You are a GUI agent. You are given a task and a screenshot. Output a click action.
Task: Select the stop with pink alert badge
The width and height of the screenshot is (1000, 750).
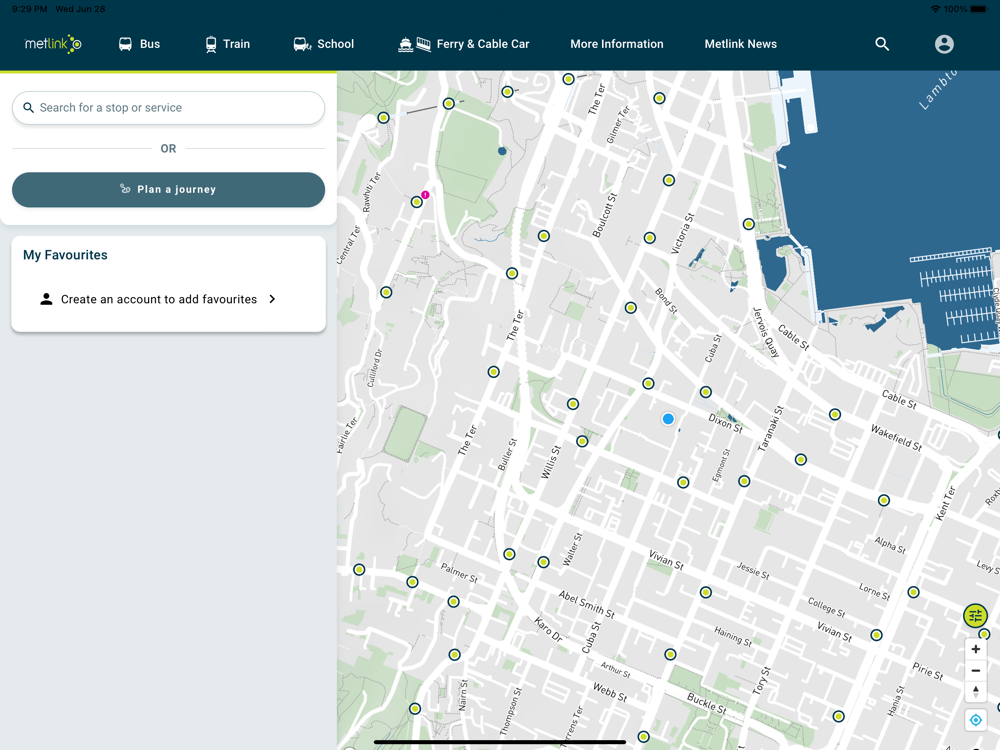point(417,202)
